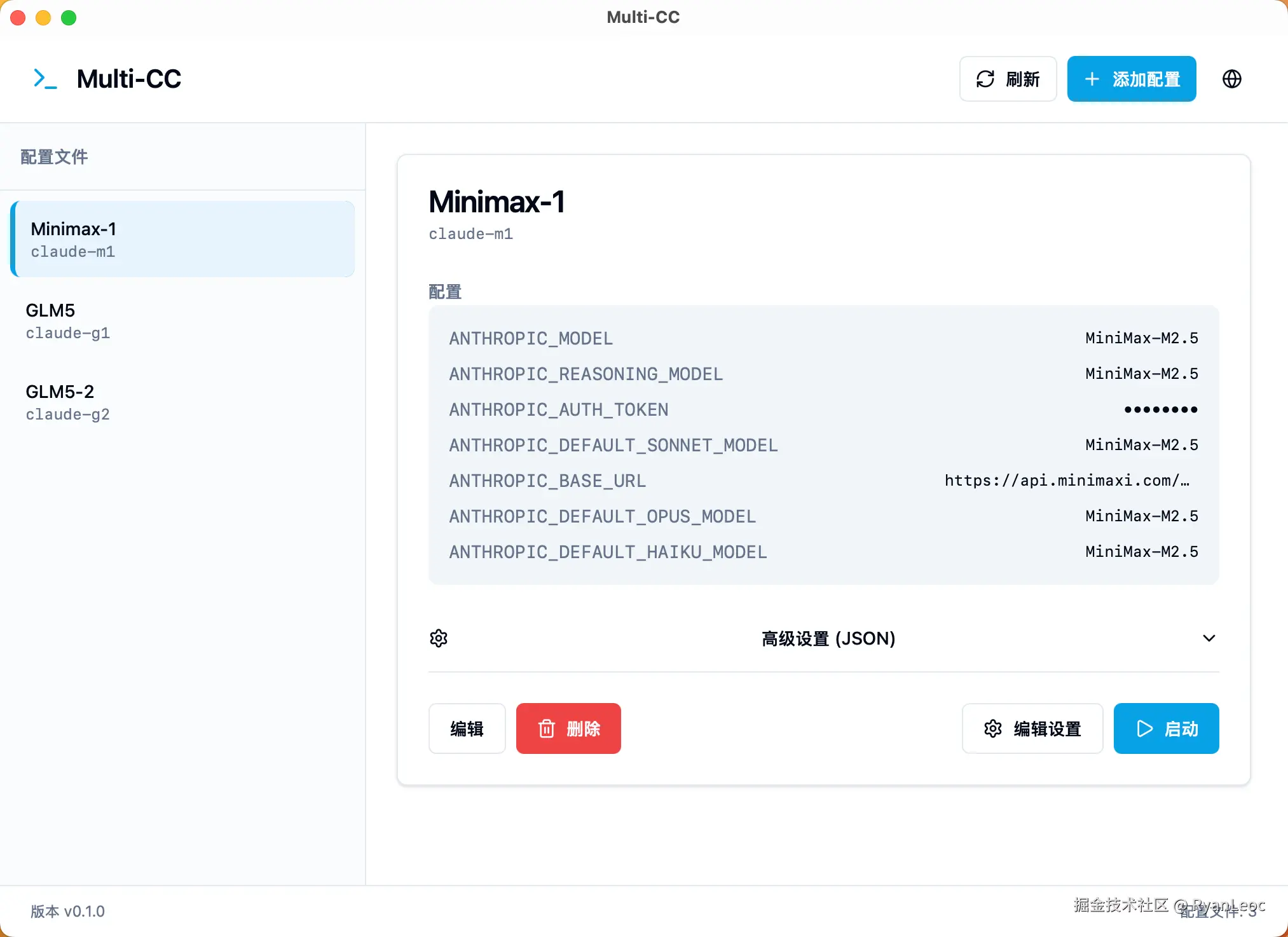
Task: Select the Minimax-1 profile
Action: tap(182, 239)
